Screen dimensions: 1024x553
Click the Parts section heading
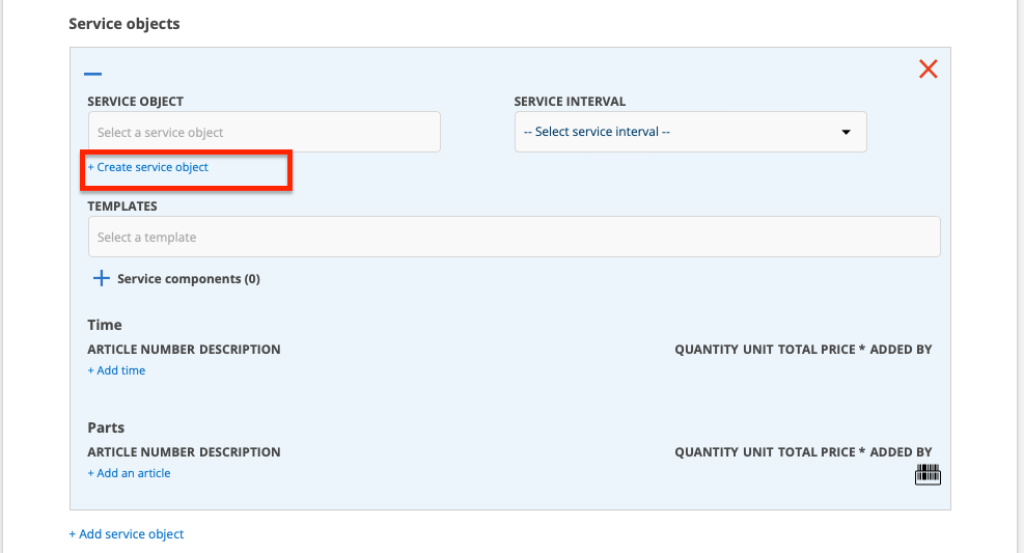(106, 427)
